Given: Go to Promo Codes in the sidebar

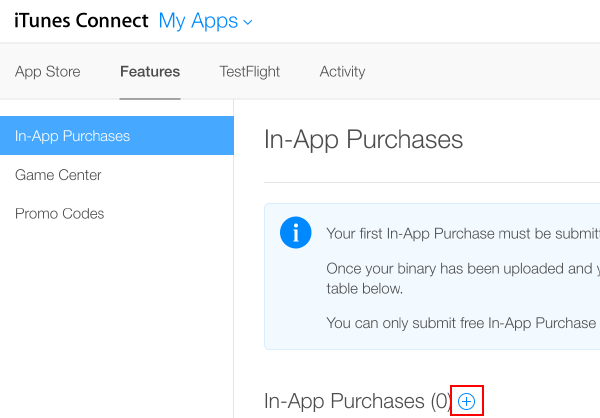Looking at the screenshot, I should [x=59, y=213].
